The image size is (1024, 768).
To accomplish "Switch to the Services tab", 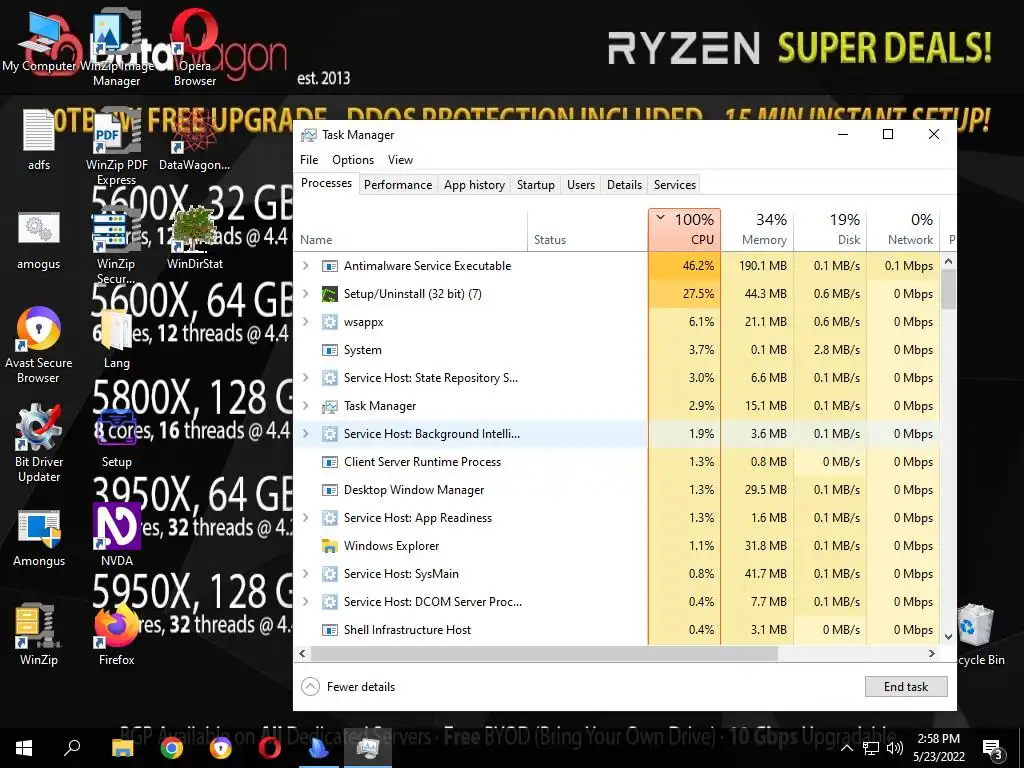I will (x=675, y=185).
